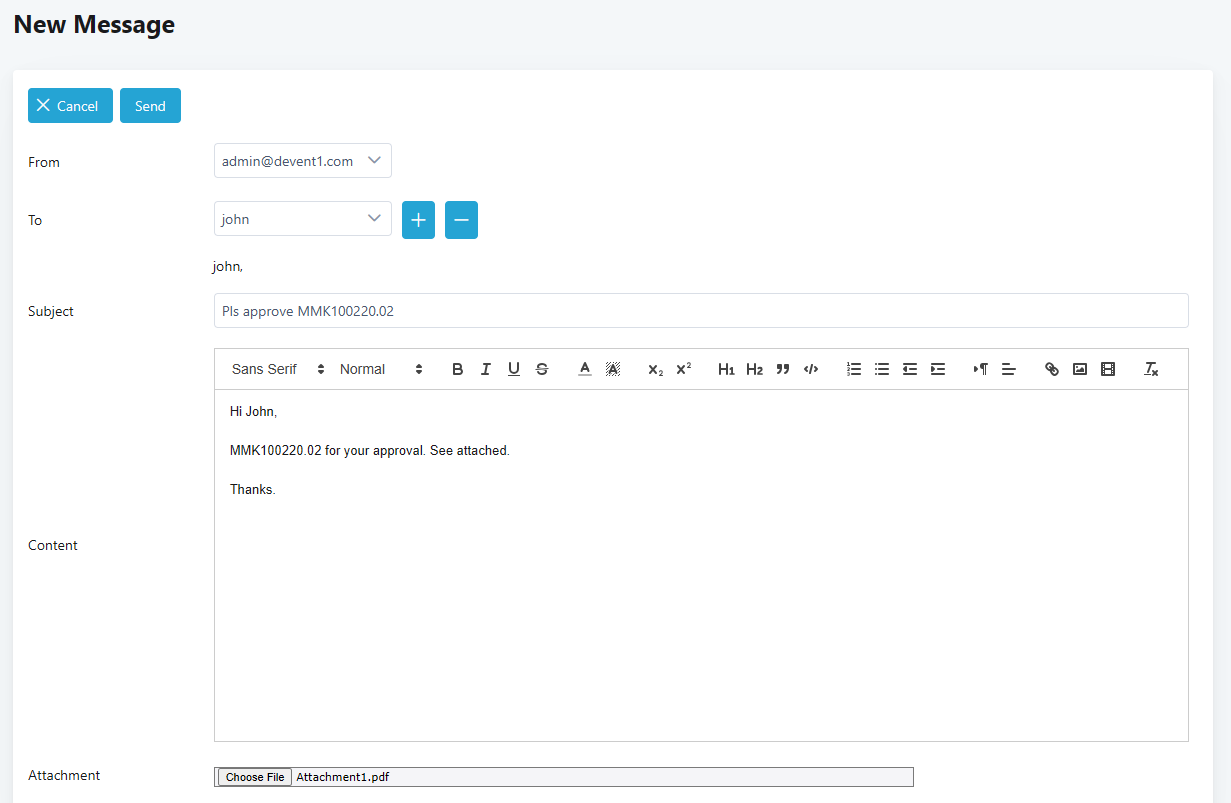The image size is (1231, 803).
Task: Toggle subscript formatting
Action: (x=655, y=369)
